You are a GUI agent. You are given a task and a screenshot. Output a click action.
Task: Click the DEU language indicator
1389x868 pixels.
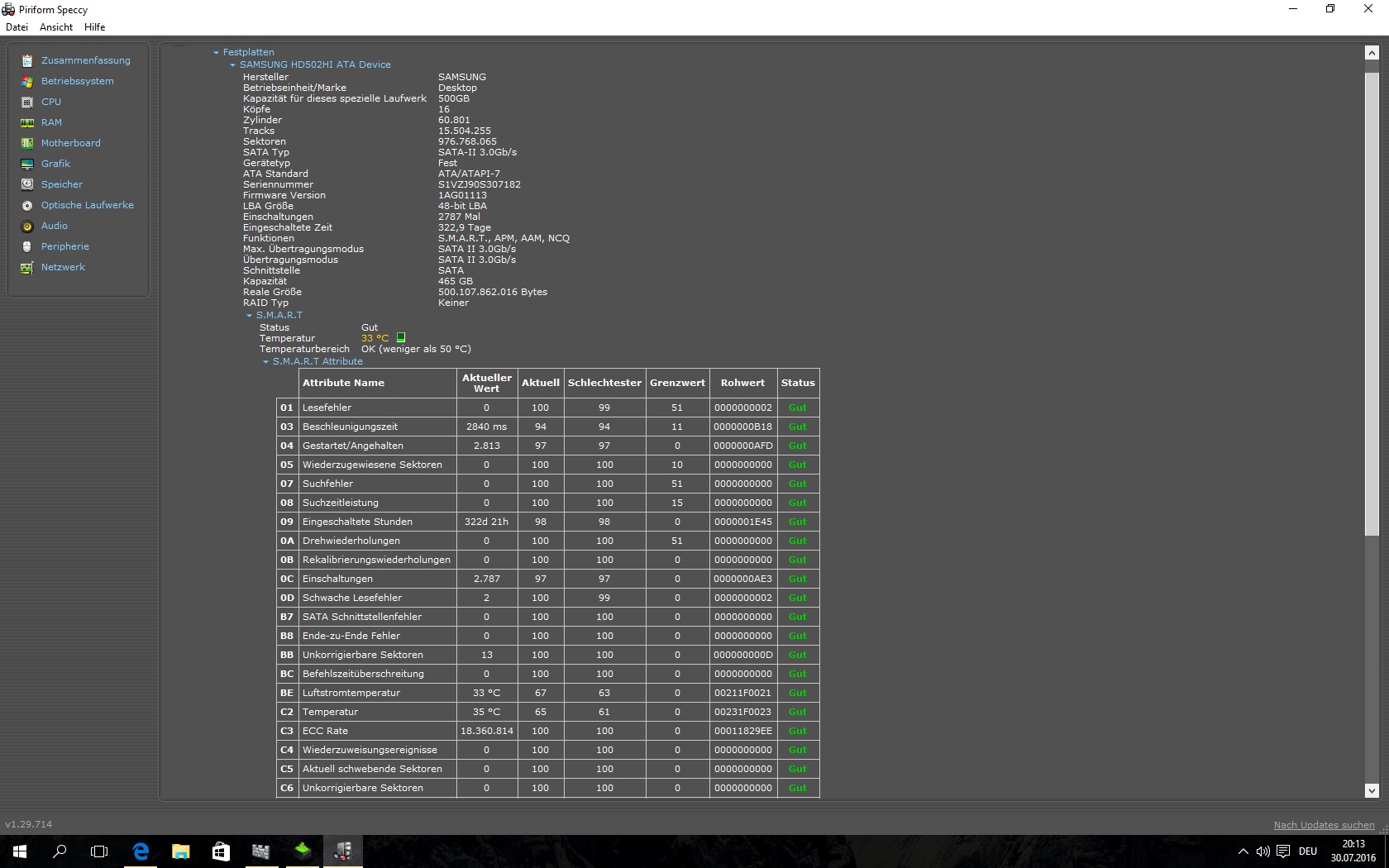coord(1308,851)
